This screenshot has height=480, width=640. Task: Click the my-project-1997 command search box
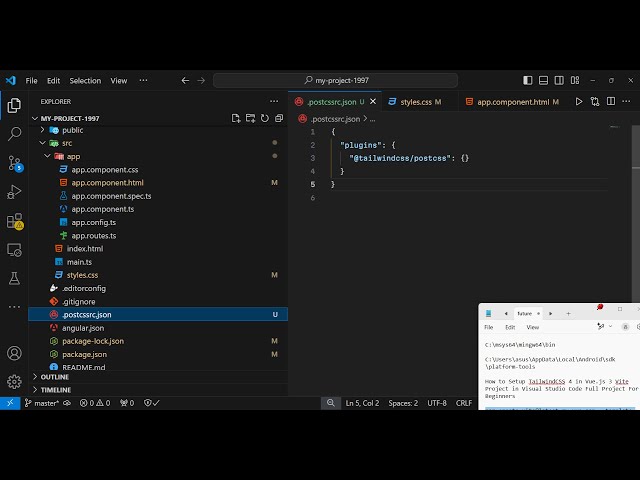tap(336, 80)
